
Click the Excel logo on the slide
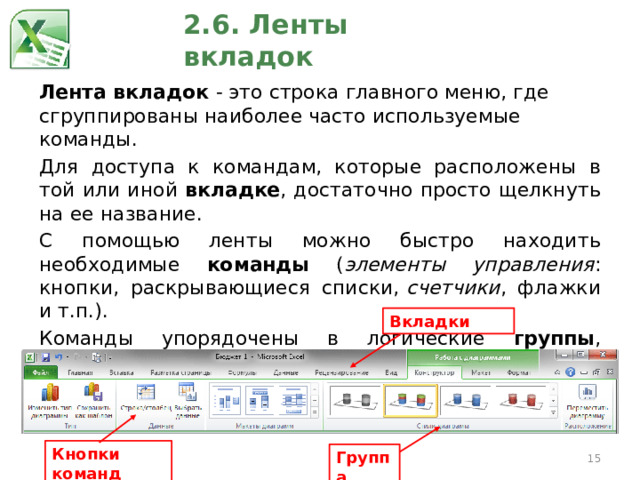[40, 39]
